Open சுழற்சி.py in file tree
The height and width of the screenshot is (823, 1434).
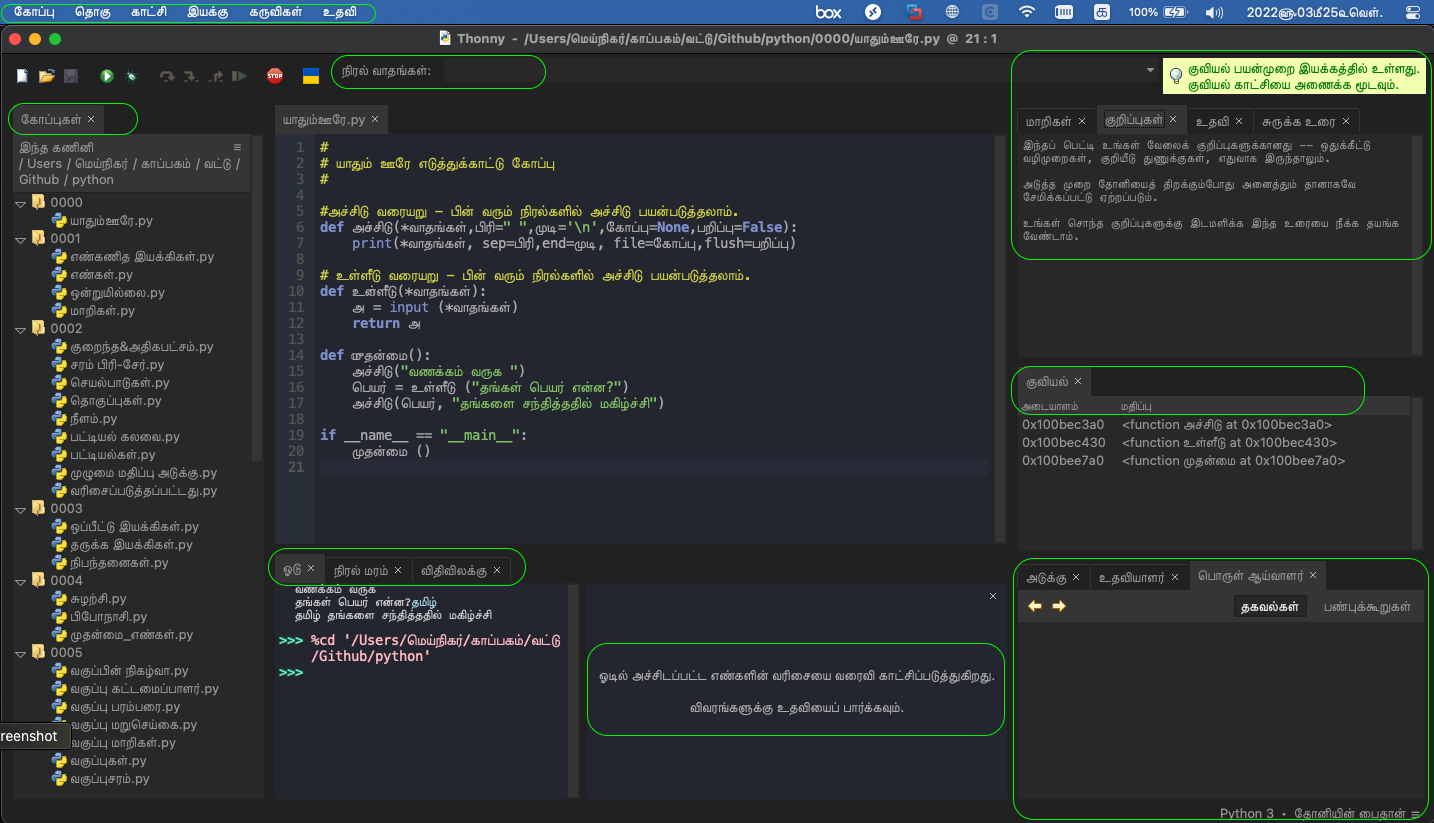[98, 599]
